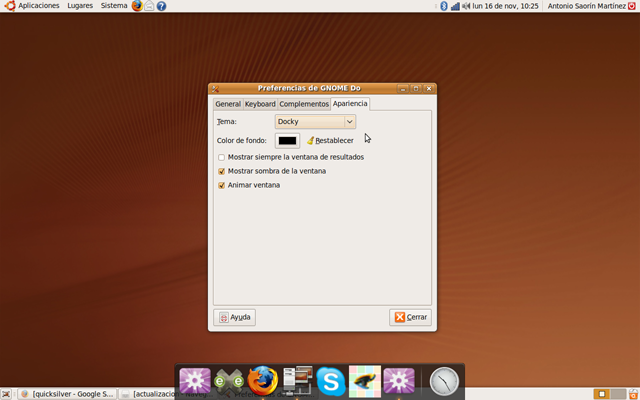Click the Cerrar button
Screen dimensions: 640x400
tap(410, 317)
